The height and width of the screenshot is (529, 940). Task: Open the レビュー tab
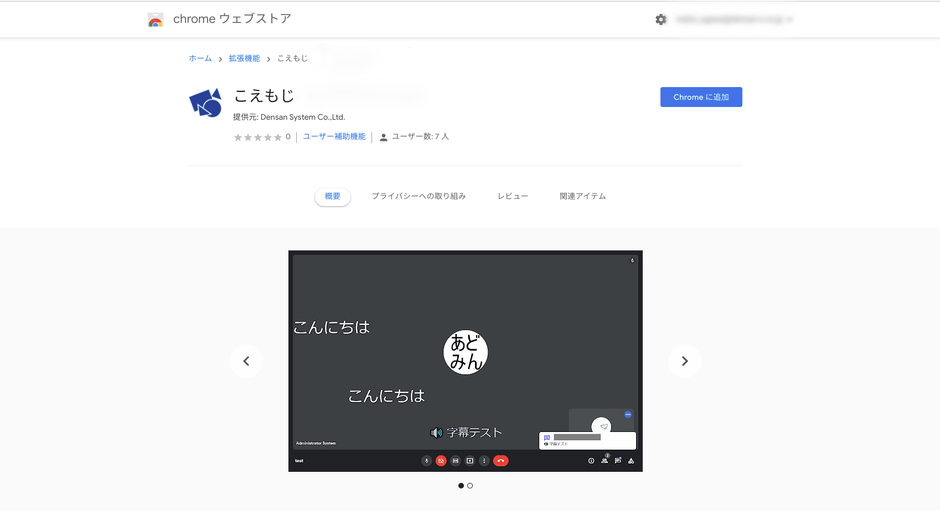coord(513,196)
